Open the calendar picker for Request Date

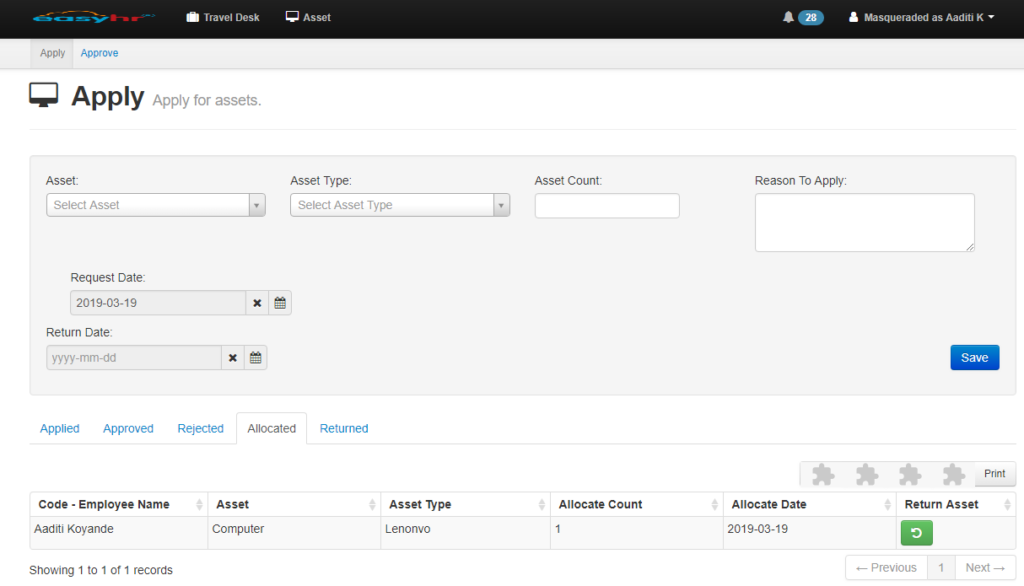[x=279, y=302]
